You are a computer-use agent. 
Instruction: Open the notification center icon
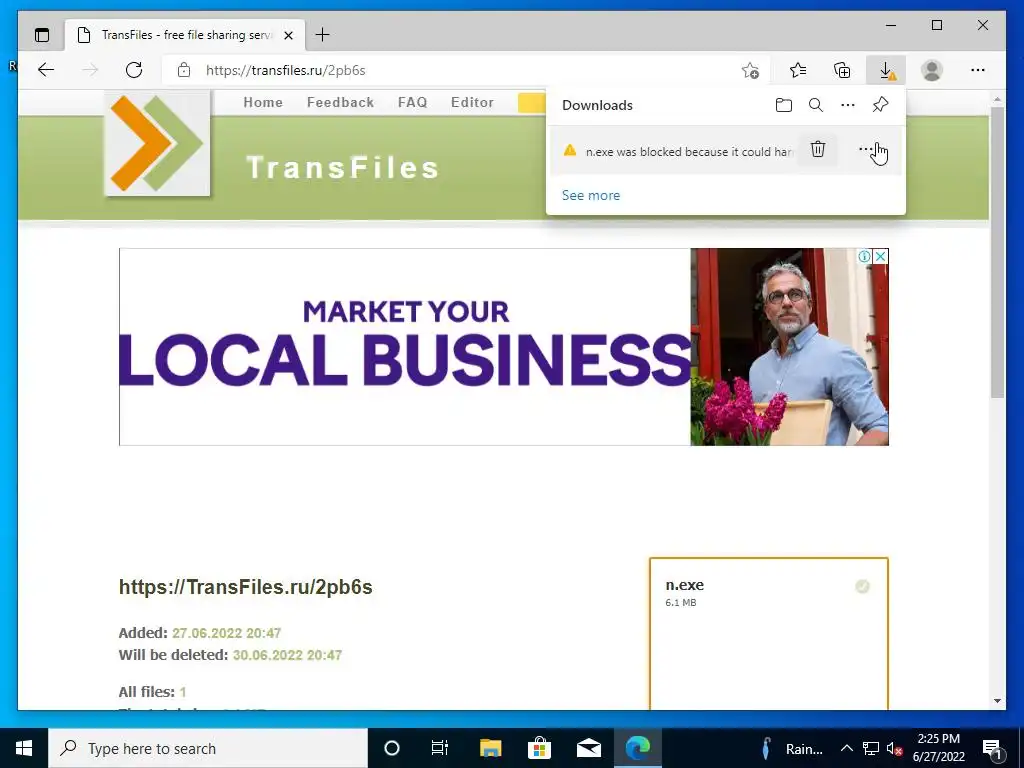point(993,748)
